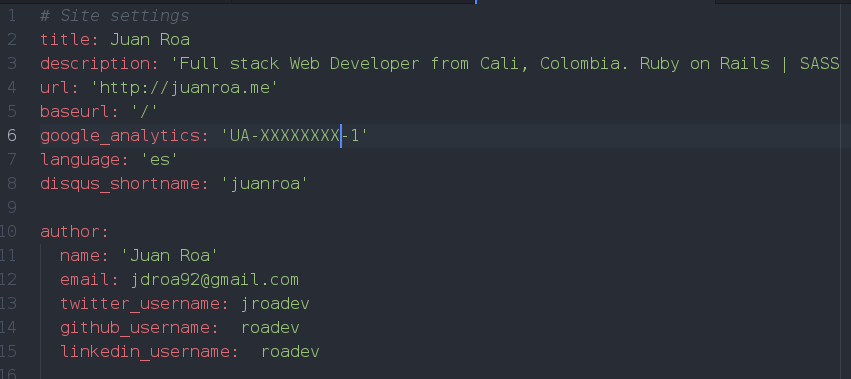Click the title value 'Juan Roa'
The height and width of the screenshot is (379, 851).
point(150,40)
